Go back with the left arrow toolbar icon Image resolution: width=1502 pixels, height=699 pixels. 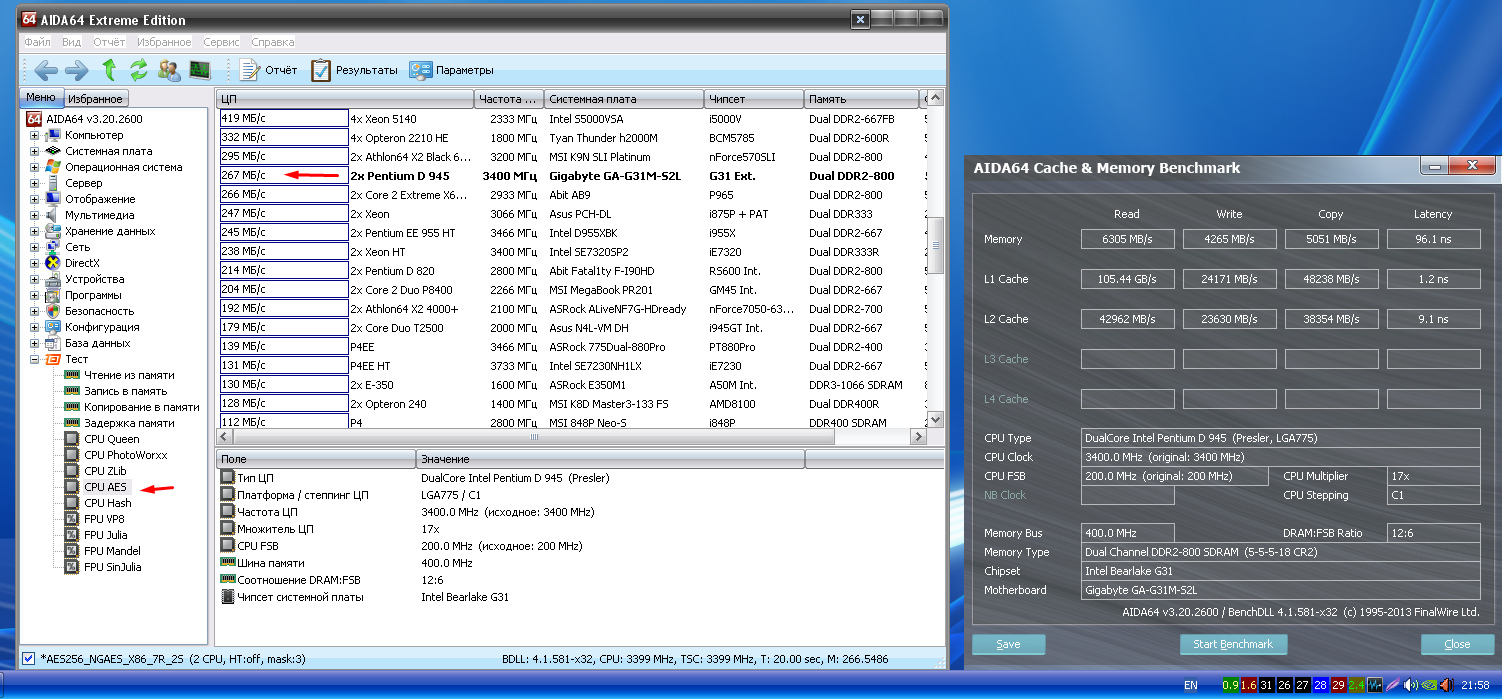click(x=45, y=70)
